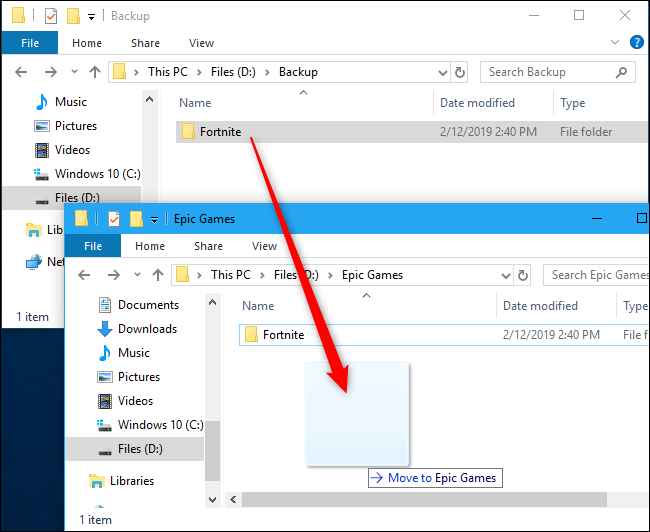Click Search Backup input field

(558, 72)
